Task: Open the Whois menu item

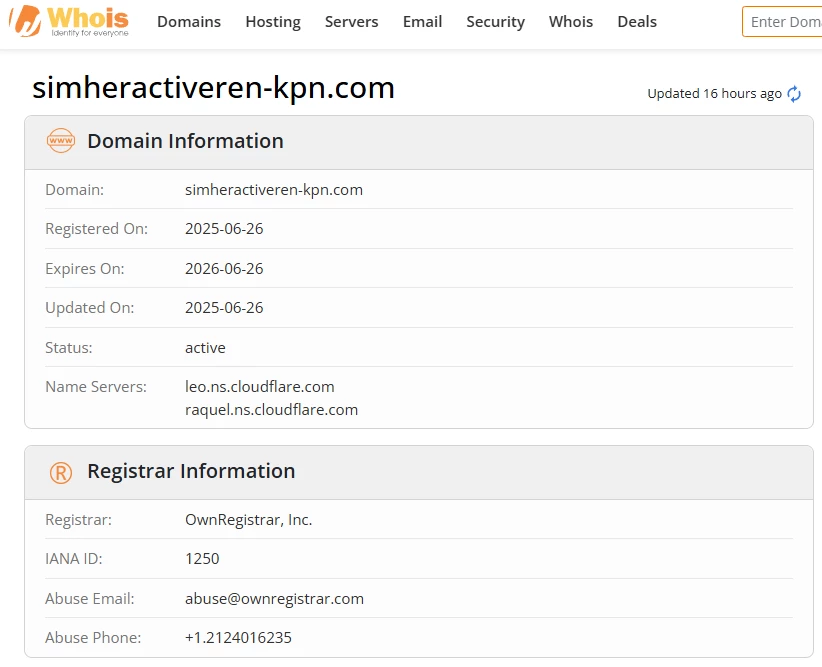Action: click(571, 21)
